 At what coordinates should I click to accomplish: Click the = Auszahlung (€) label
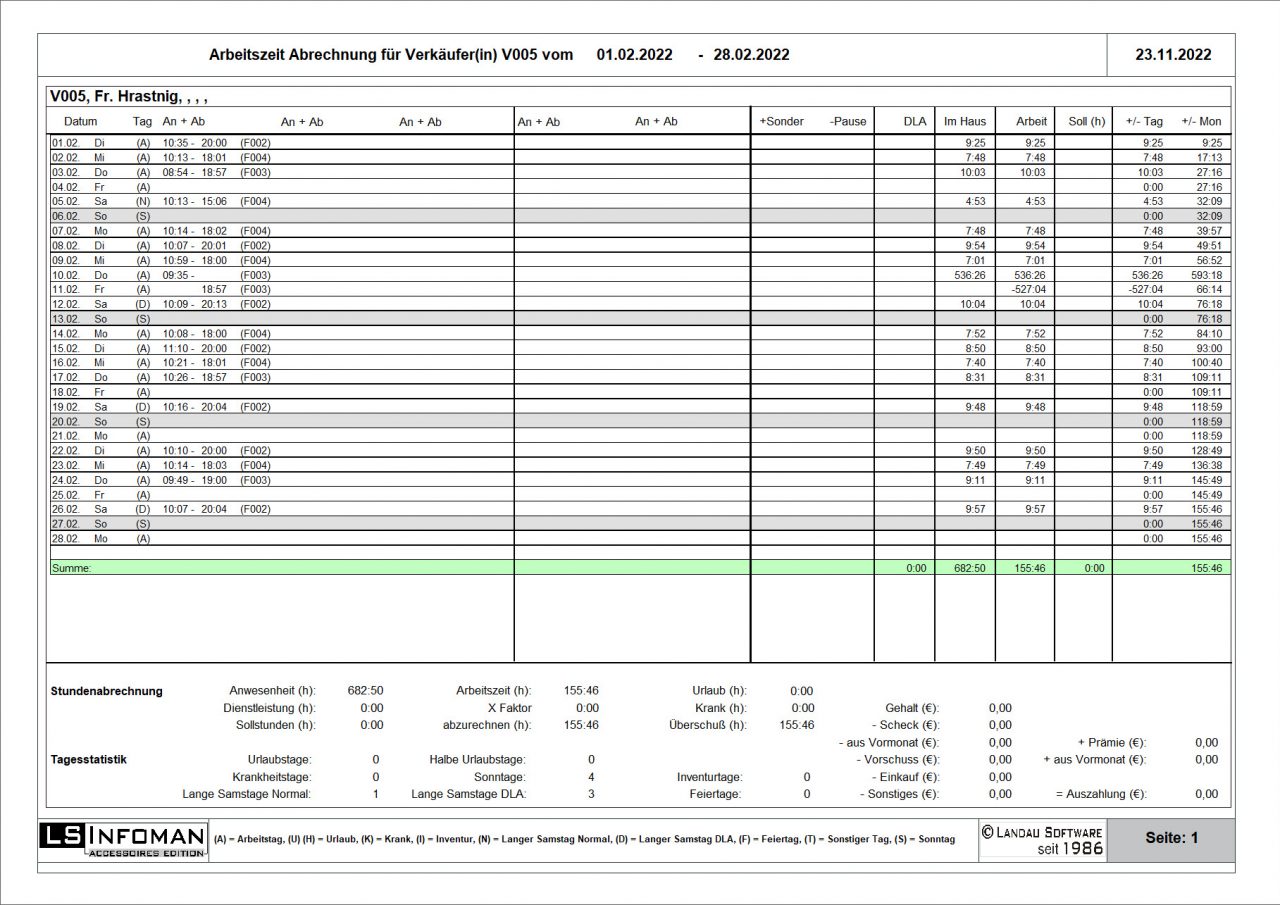point(1101,794)
